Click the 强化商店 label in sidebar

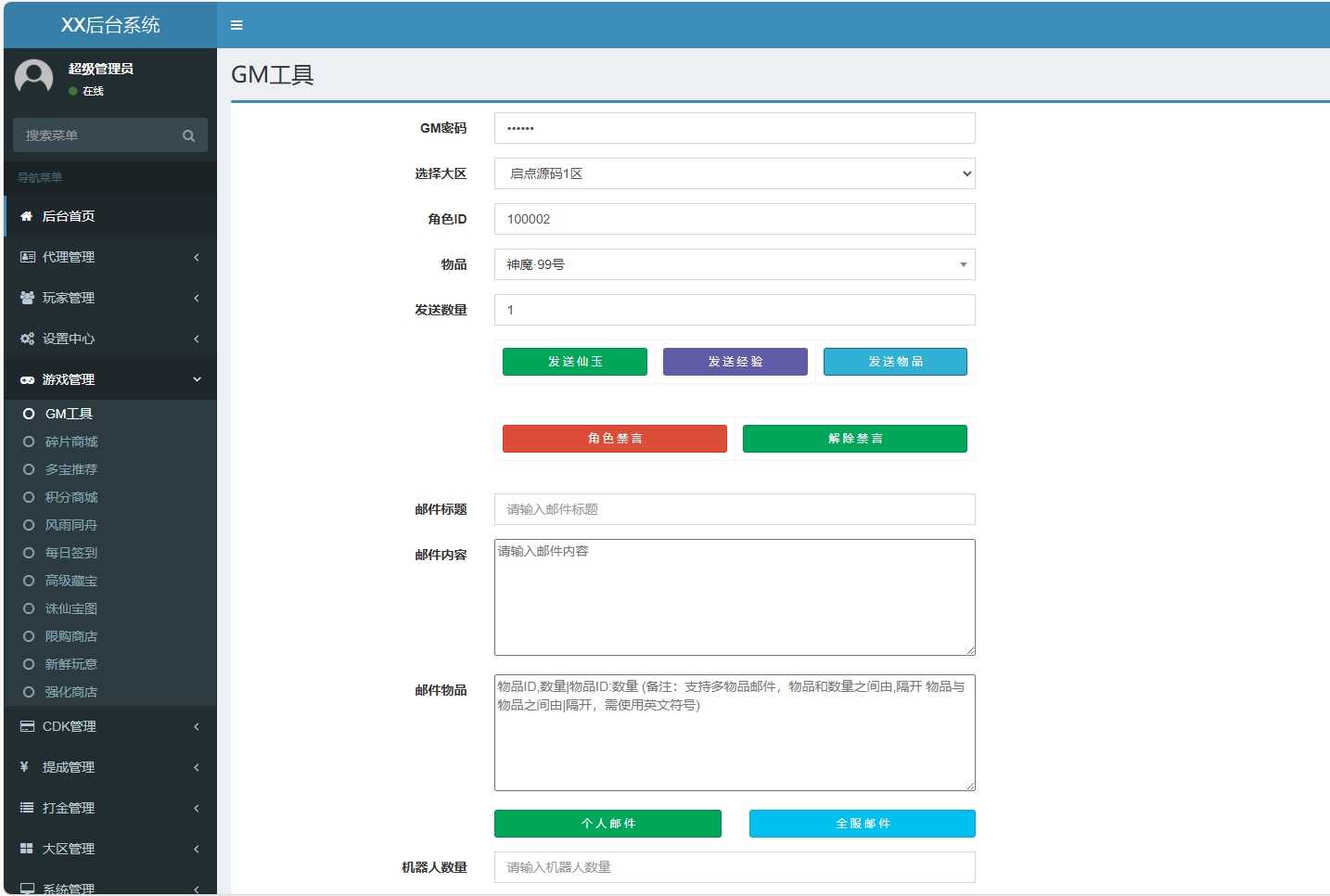[x=71, y=692]
